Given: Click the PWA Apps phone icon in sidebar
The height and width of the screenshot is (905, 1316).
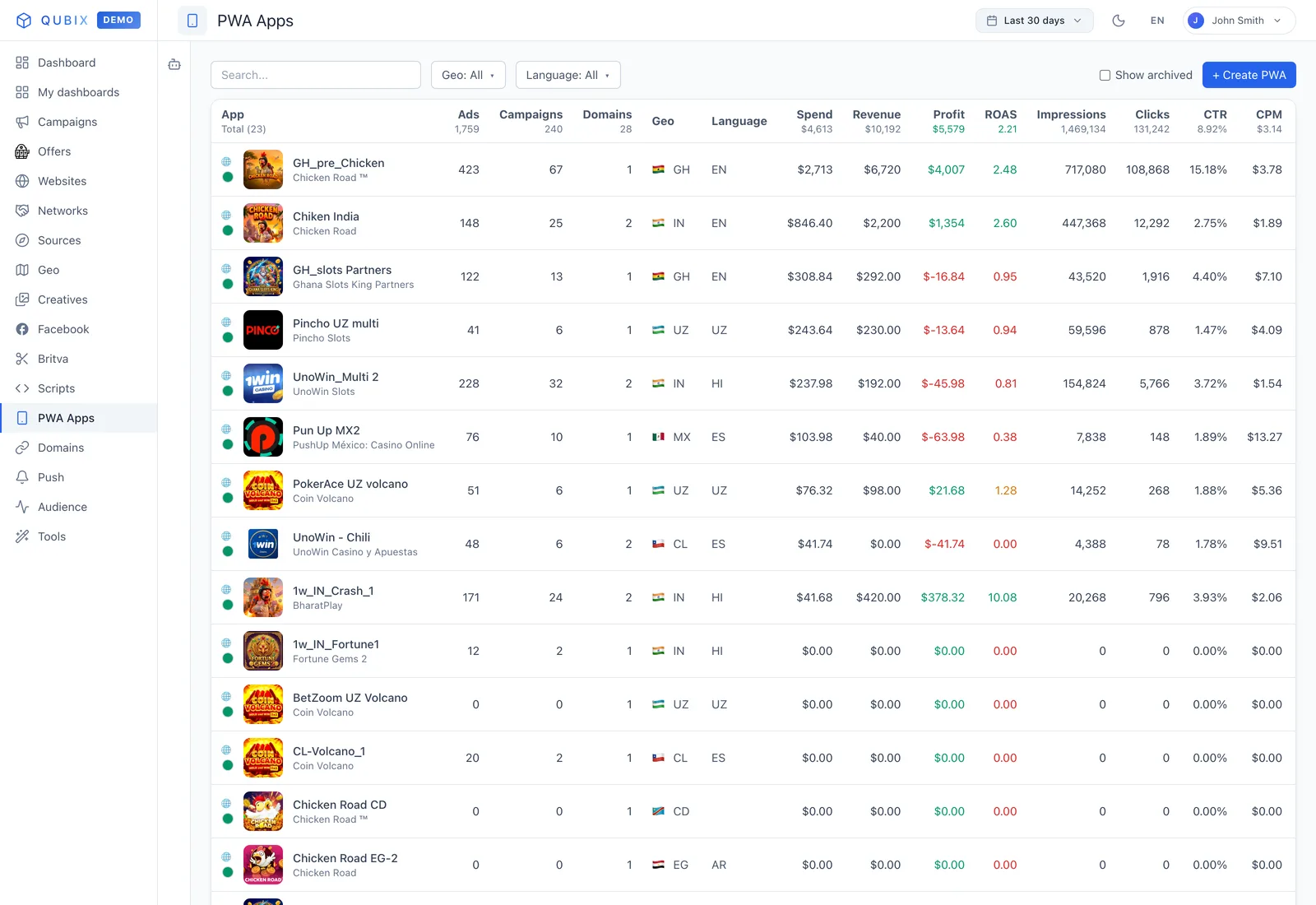Looking at the screenshot, I should (22, 418).
